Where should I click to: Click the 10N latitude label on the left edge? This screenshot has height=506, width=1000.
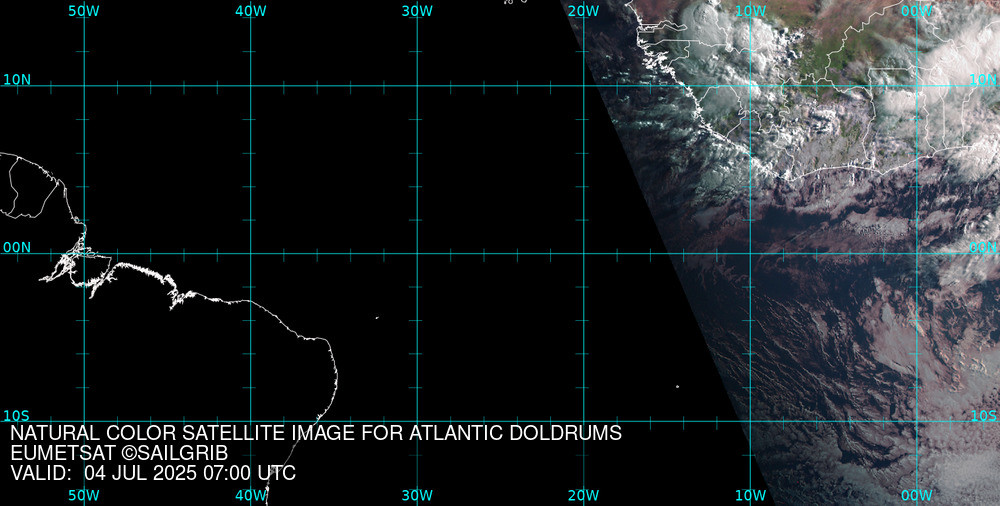(x=17, y=80)
